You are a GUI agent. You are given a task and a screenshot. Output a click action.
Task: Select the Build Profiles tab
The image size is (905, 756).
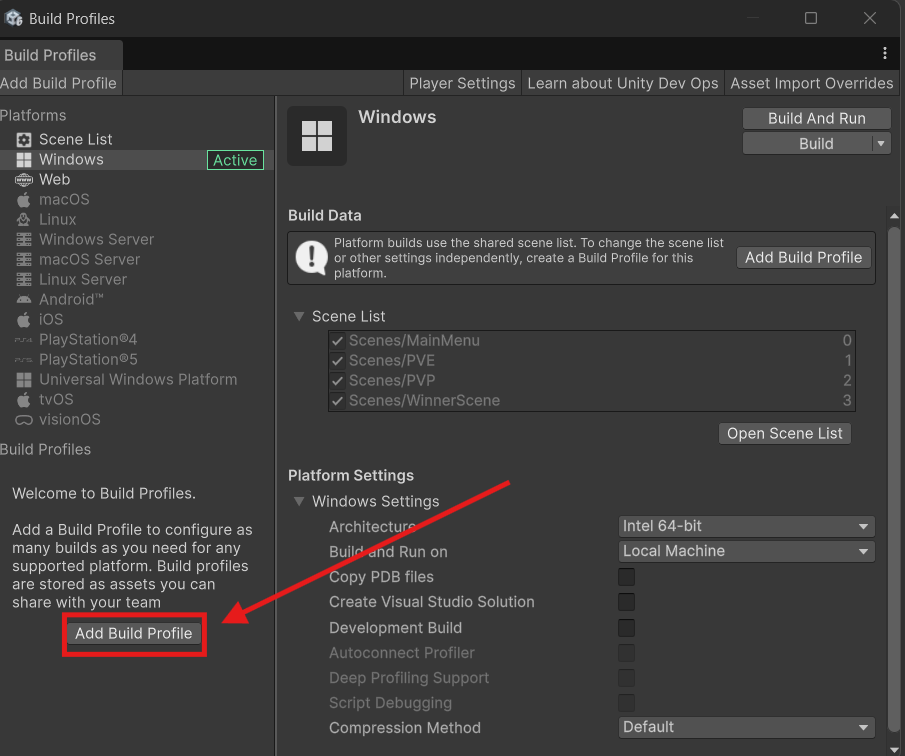point(61,55)
